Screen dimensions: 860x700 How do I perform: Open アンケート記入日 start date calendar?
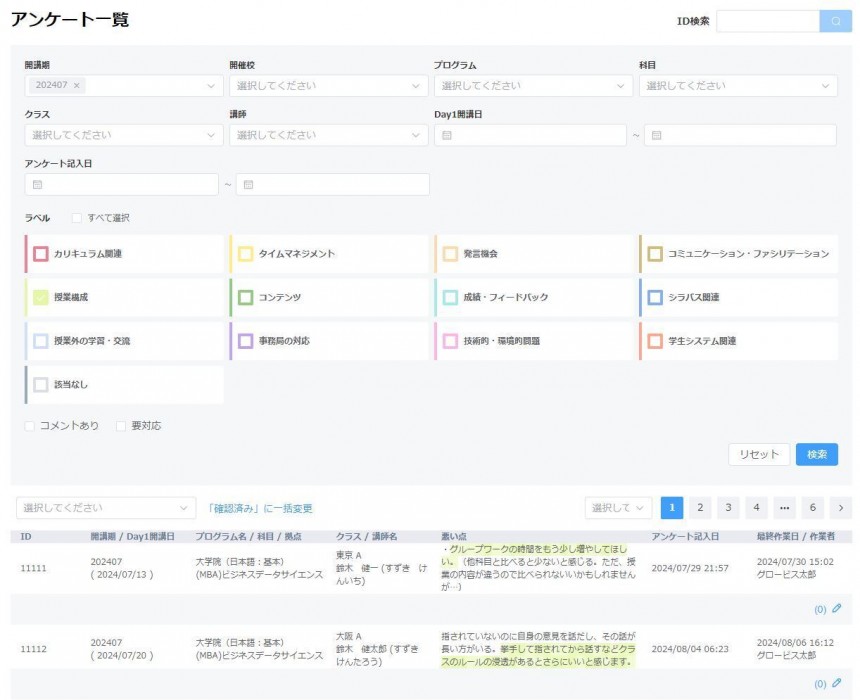point(38,185)
